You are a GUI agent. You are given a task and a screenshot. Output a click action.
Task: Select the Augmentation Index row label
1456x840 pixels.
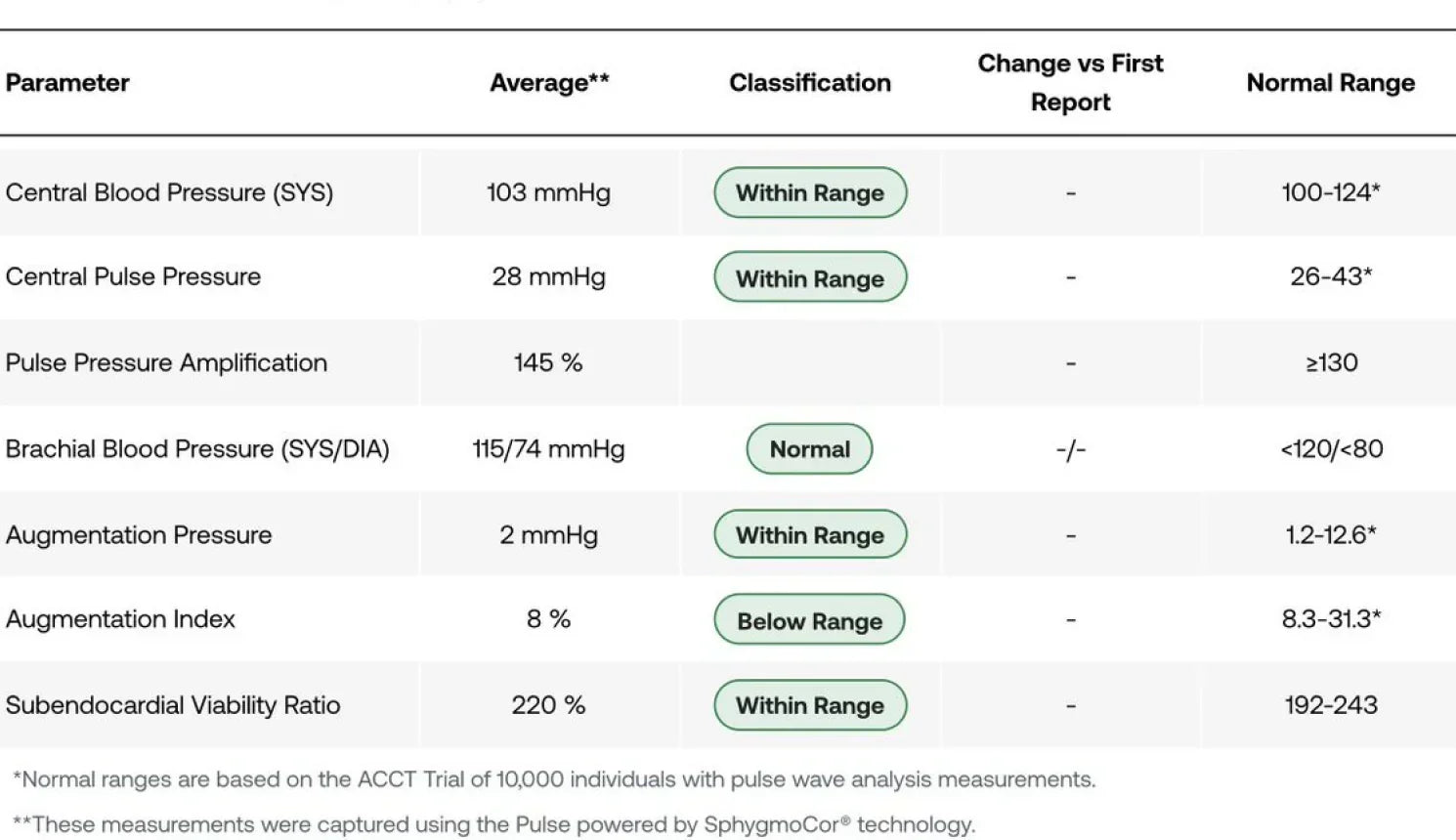pos(120,619)
